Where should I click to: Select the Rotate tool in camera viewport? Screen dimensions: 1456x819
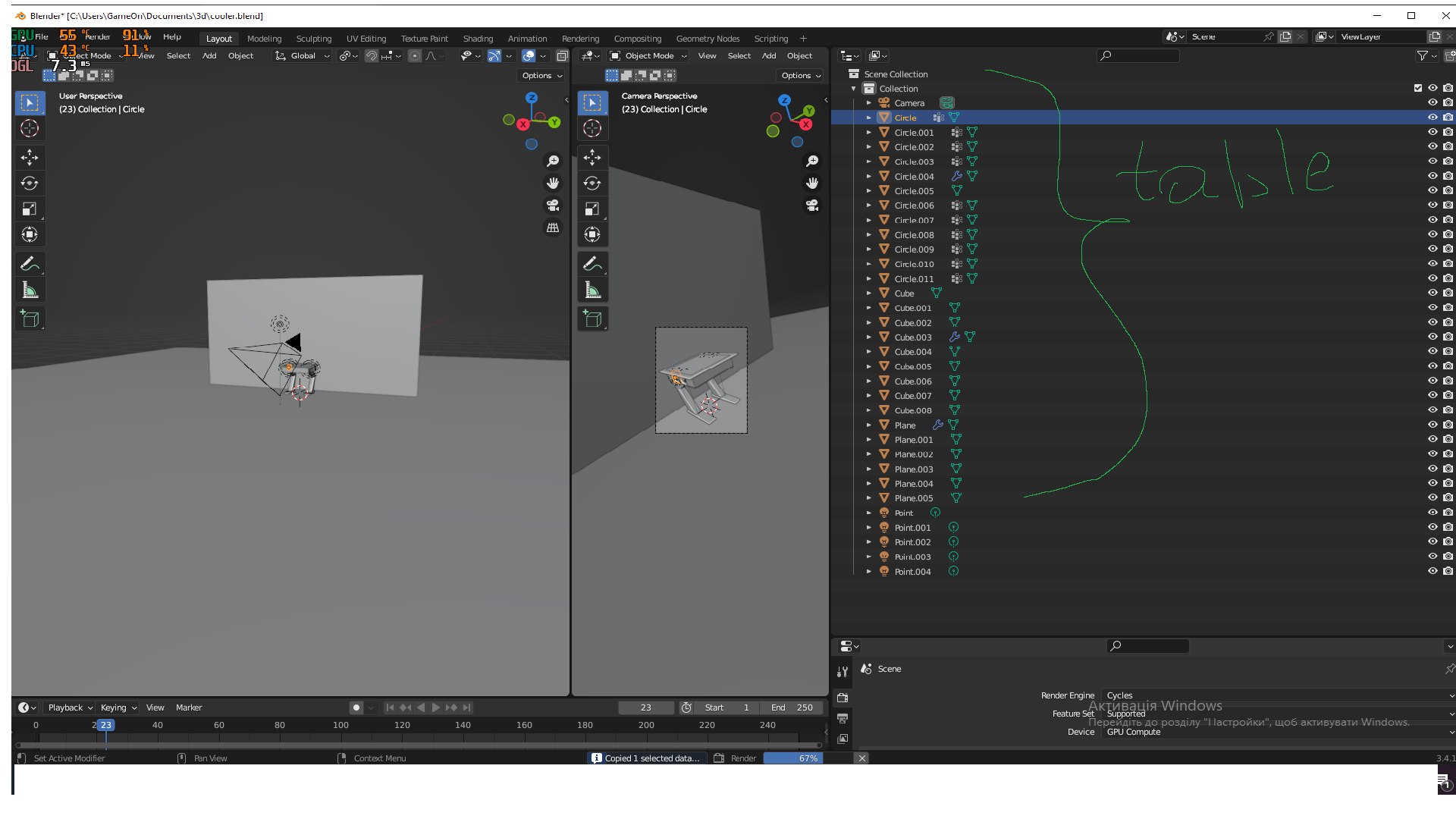(x=592, y=183)
